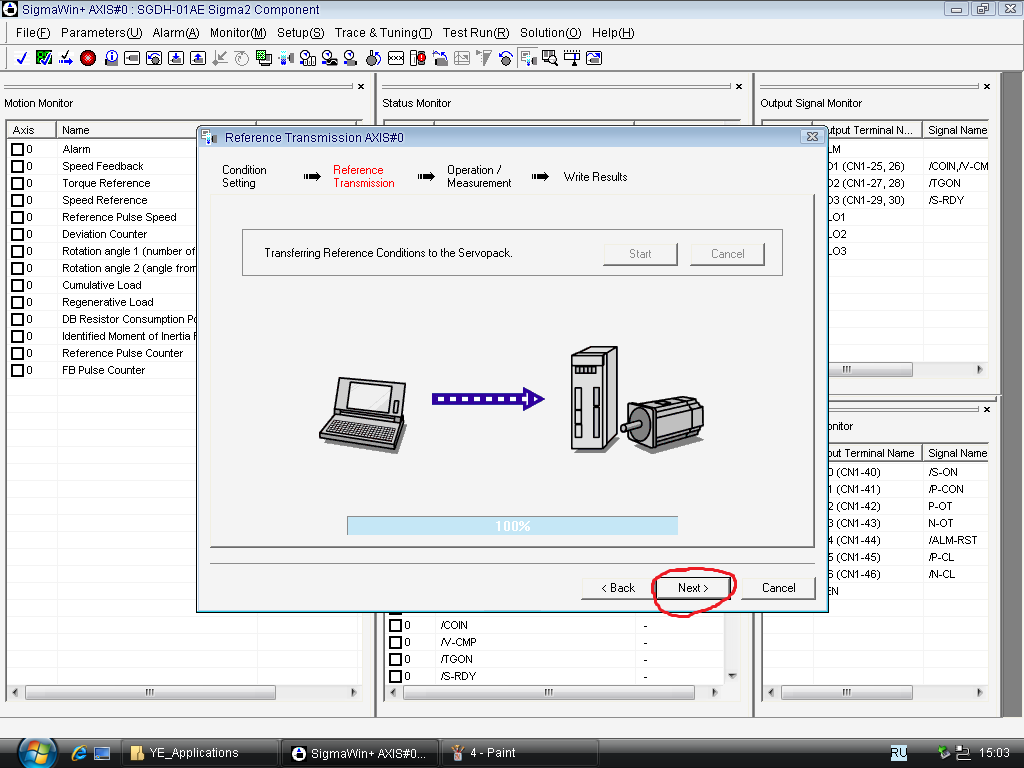Check the Alarm row checkbox in Motion Monitor

(18, 149)
